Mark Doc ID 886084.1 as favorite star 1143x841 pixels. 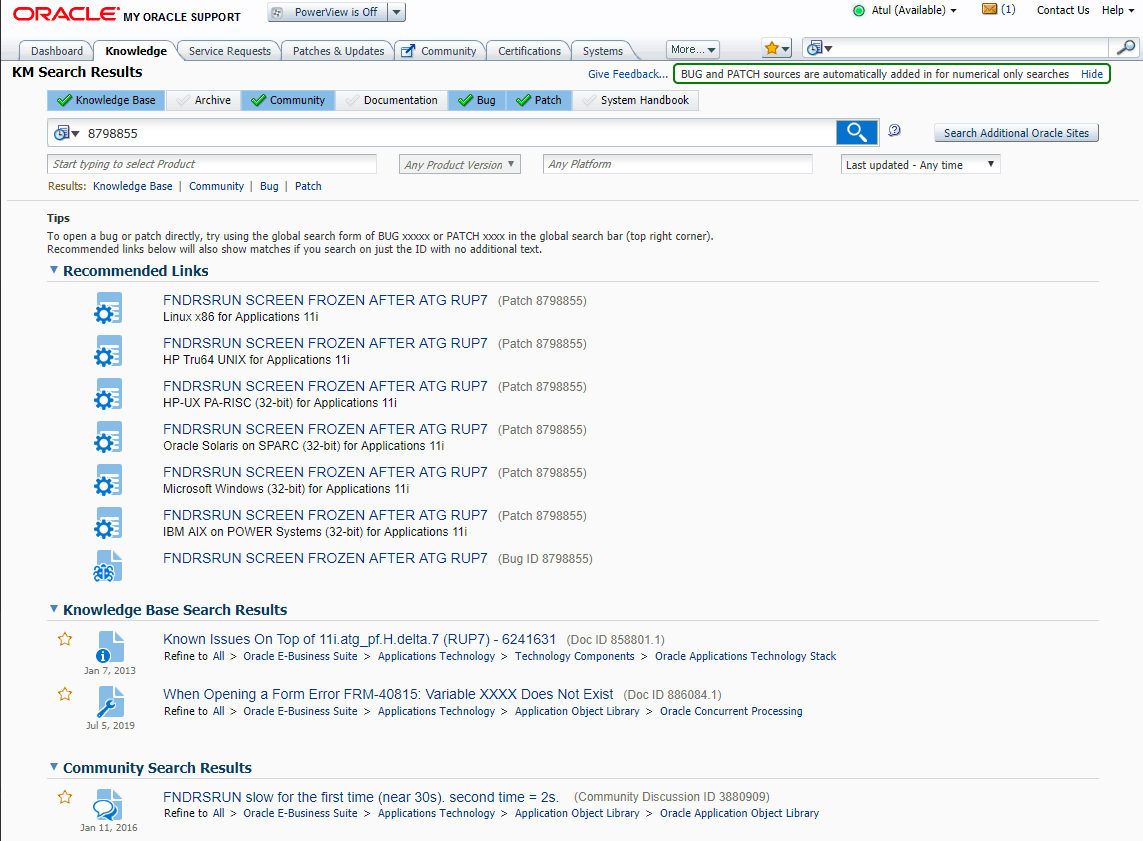coord(65,694)
